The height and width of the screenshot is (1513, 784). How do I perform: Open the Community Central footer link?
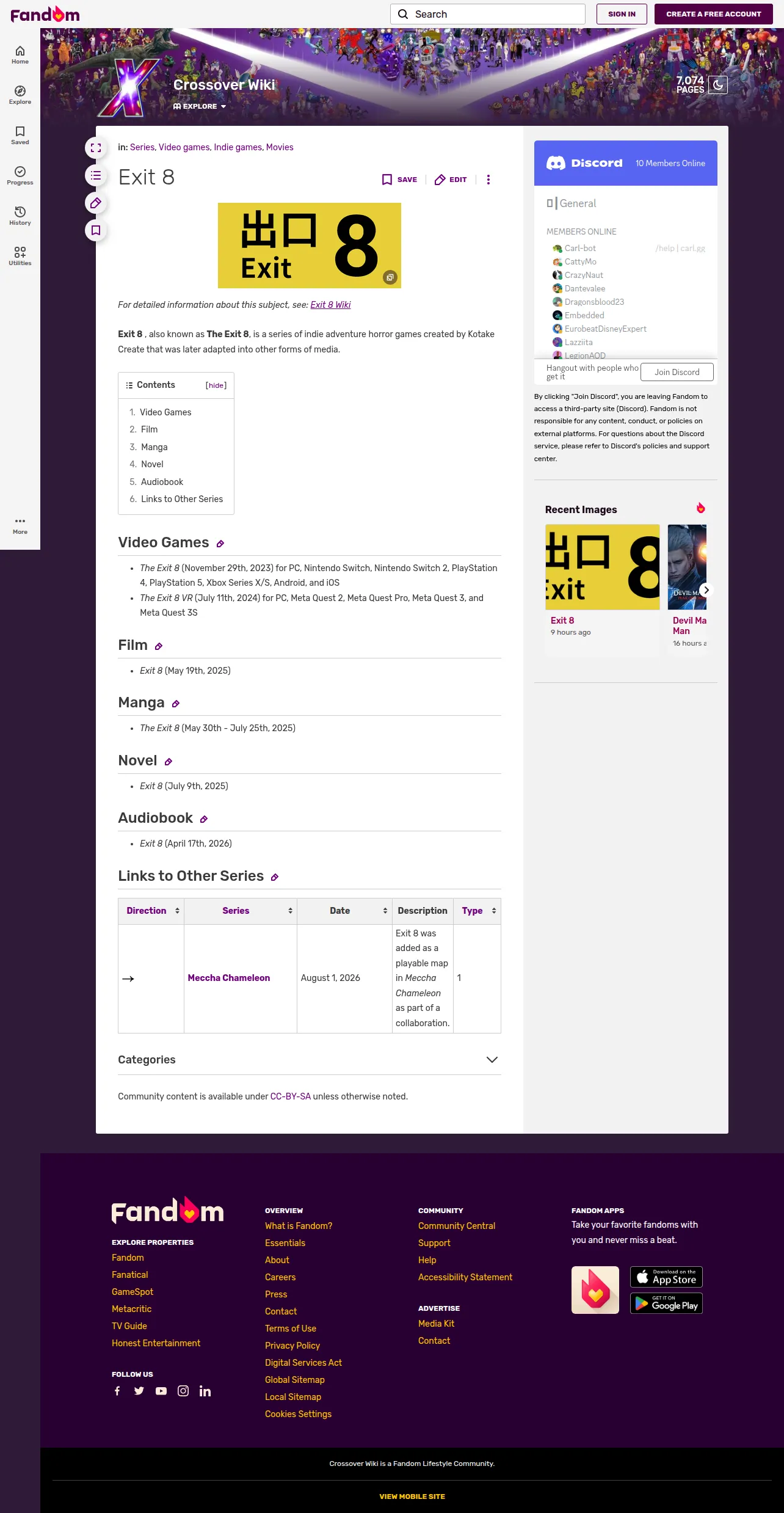pyautogui.click(x=457, y=1226)
